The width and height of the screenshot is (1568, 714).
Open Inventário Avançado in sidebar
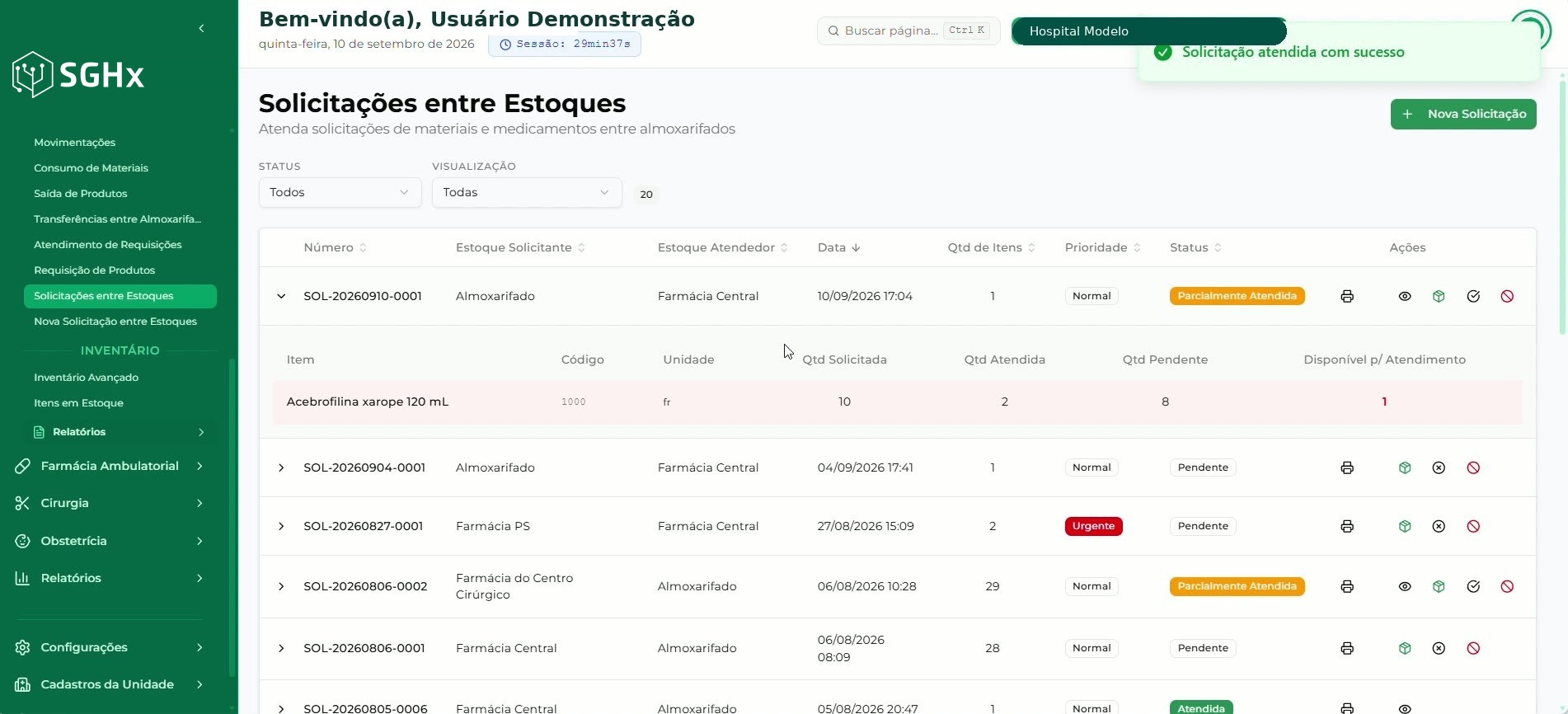86,378
